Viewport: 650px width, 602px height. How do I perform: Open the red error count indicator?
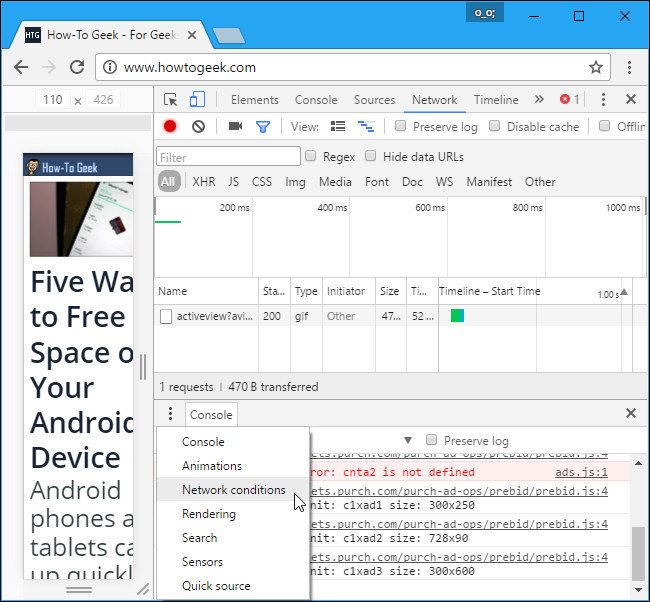(570, 99)
